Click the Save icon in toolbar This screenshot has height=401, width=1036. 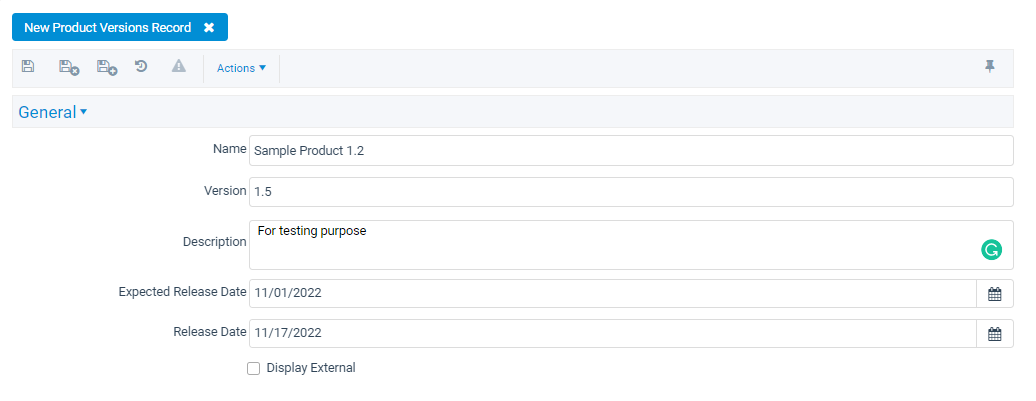28,66
